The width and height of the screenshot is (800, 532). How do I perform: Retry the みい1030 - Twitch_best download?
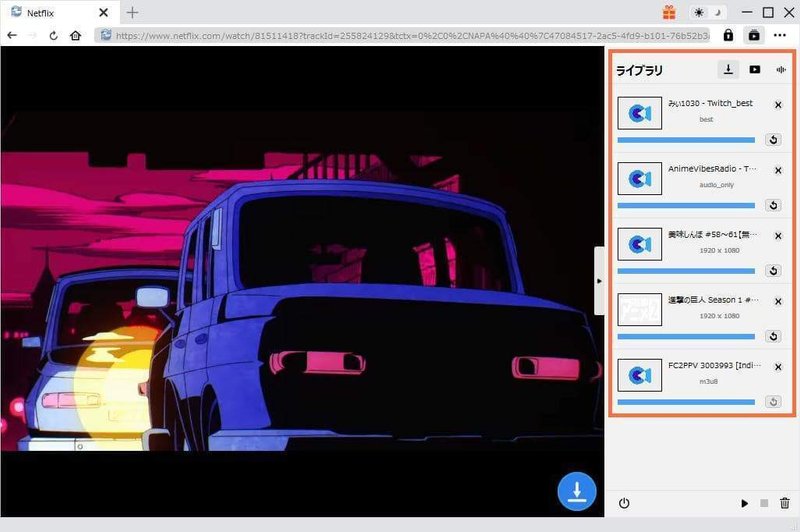(773, 140)
